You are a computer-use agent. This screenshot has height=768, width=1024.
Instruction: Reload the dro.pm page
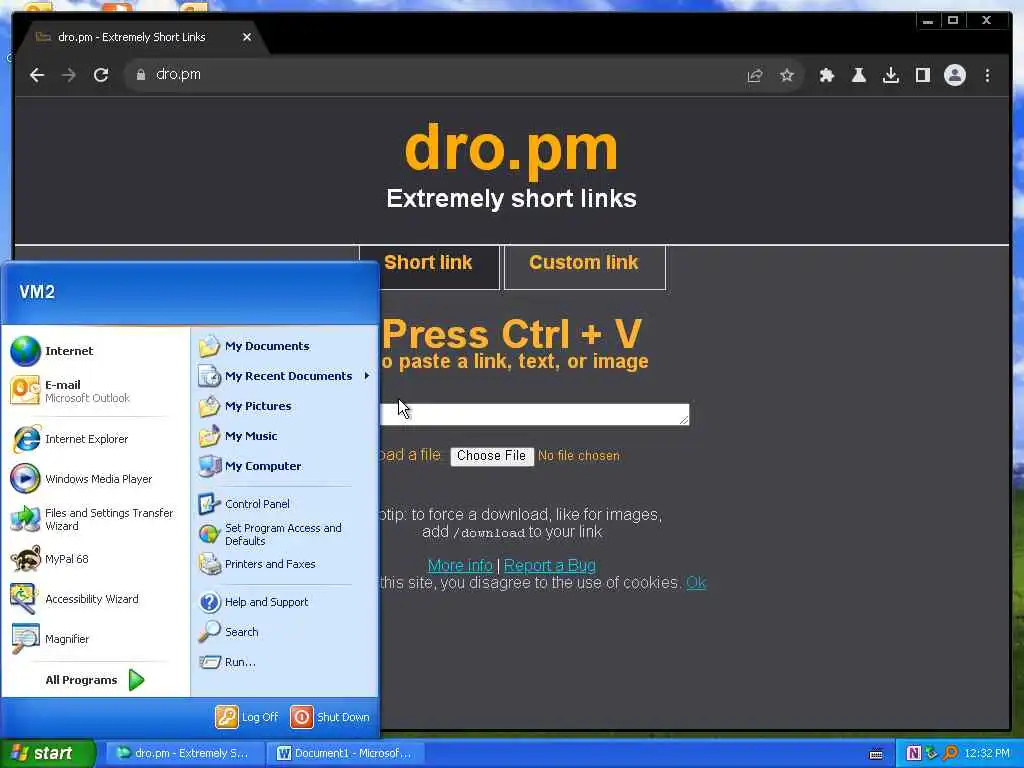101,75
